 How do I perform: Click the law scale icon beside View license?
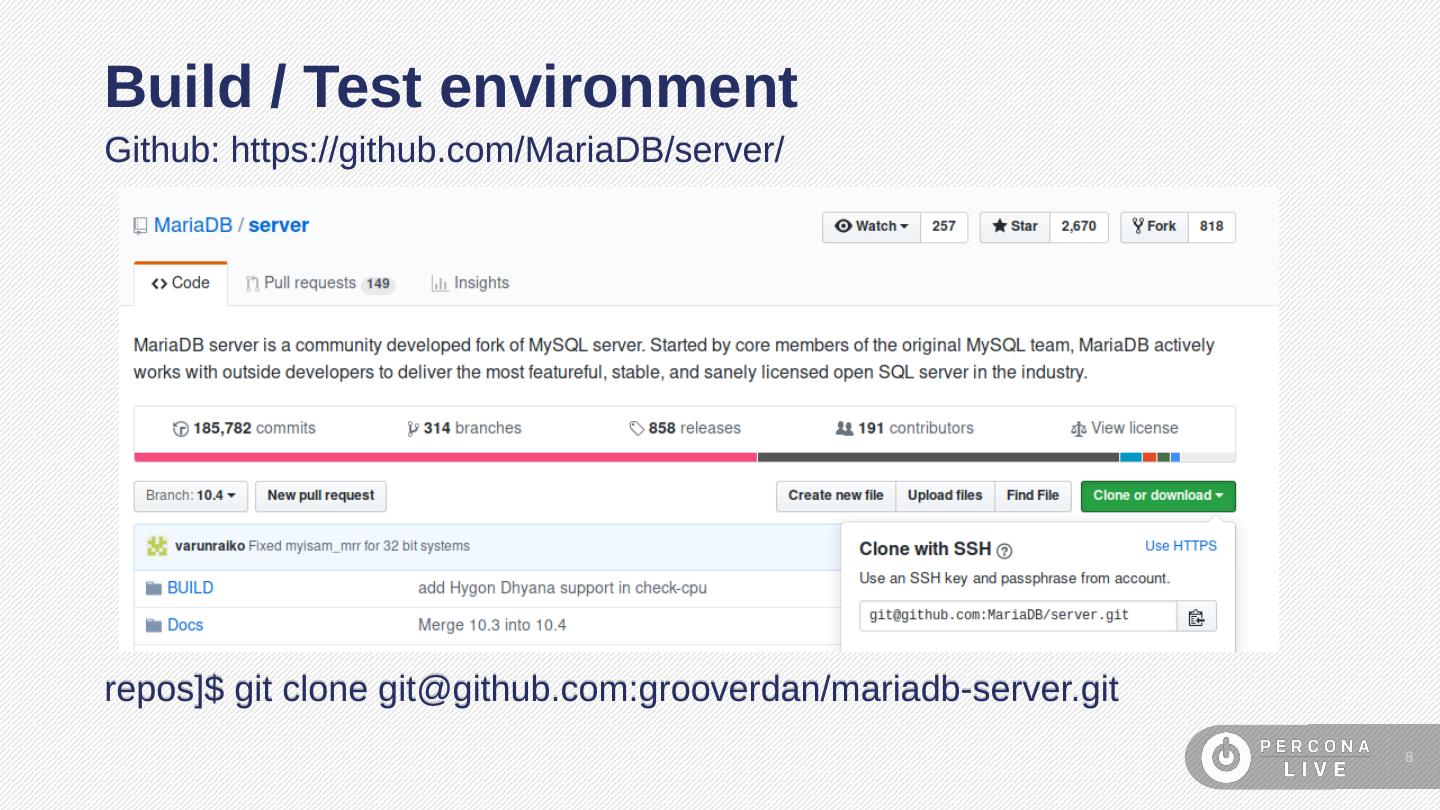click(x=1078, y=429)
